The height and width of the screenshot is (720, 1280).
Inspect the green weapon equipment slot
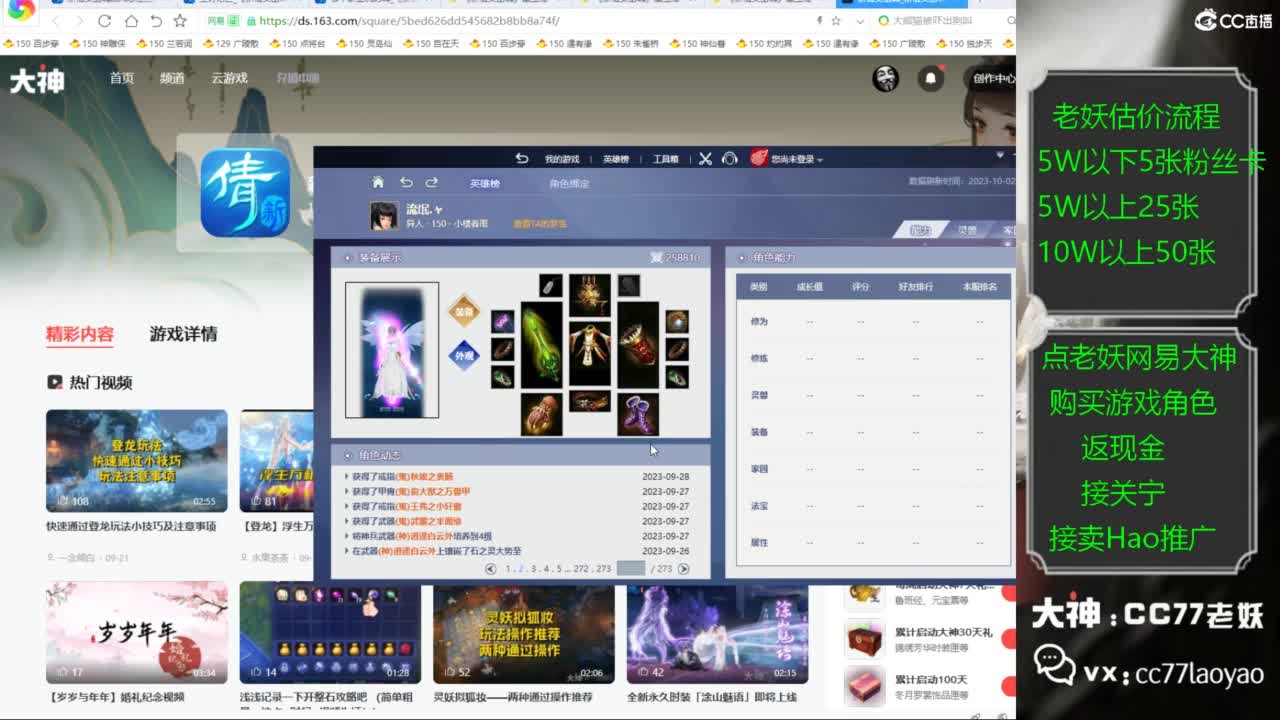[541, 345]
